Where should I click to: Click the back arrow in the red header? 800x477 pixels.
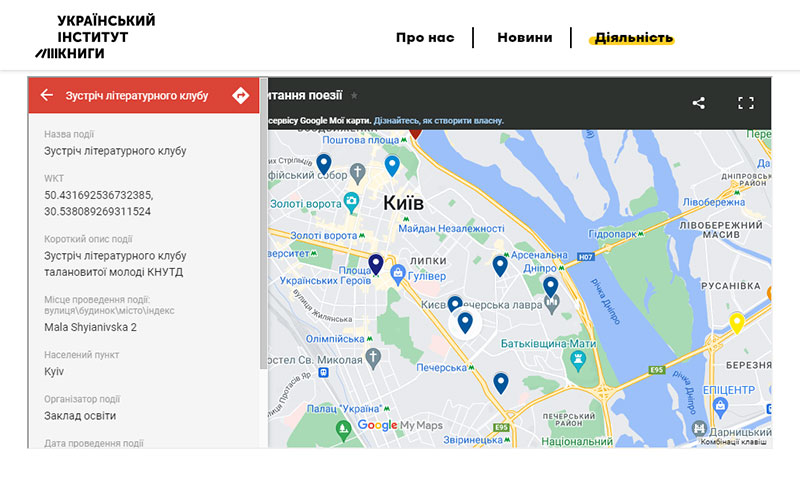click(46, 95)
